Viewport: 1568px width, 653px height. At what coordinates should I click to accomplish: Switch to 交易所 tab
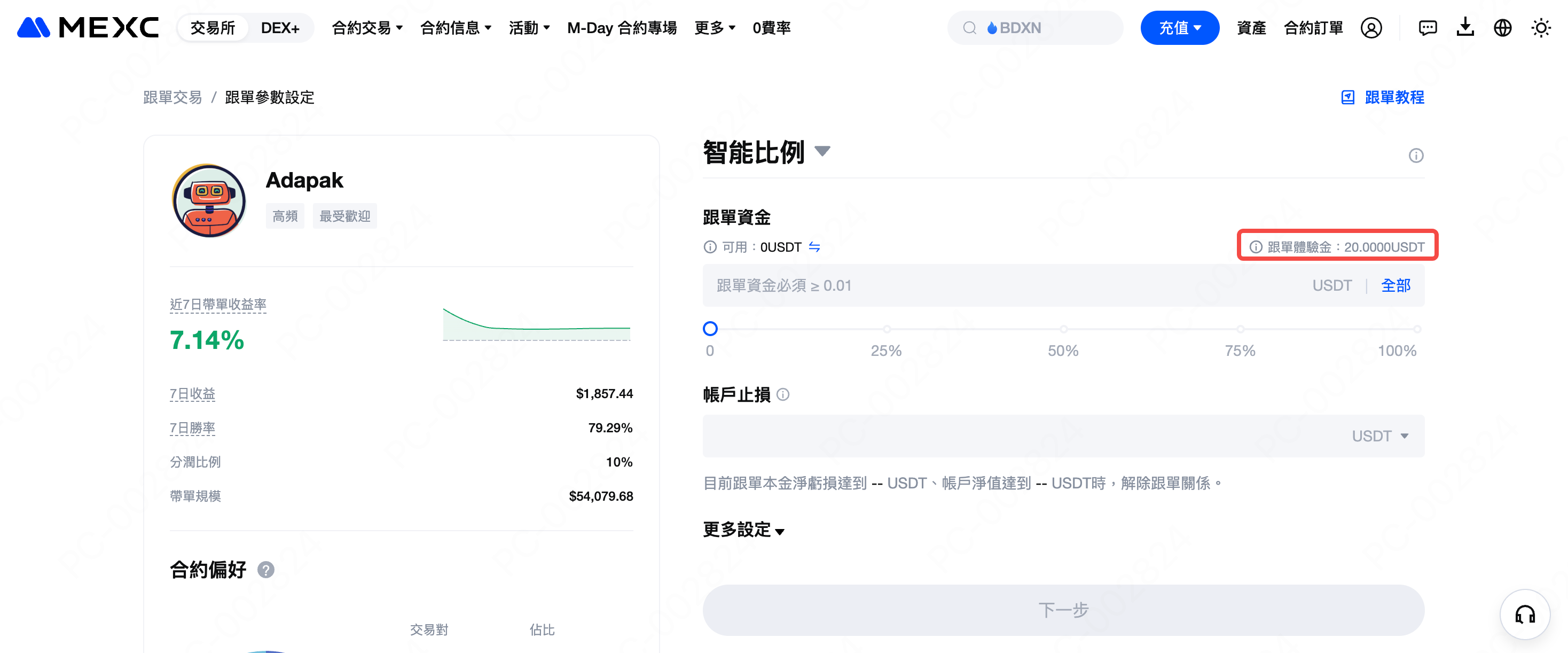(x=213, y=28)
